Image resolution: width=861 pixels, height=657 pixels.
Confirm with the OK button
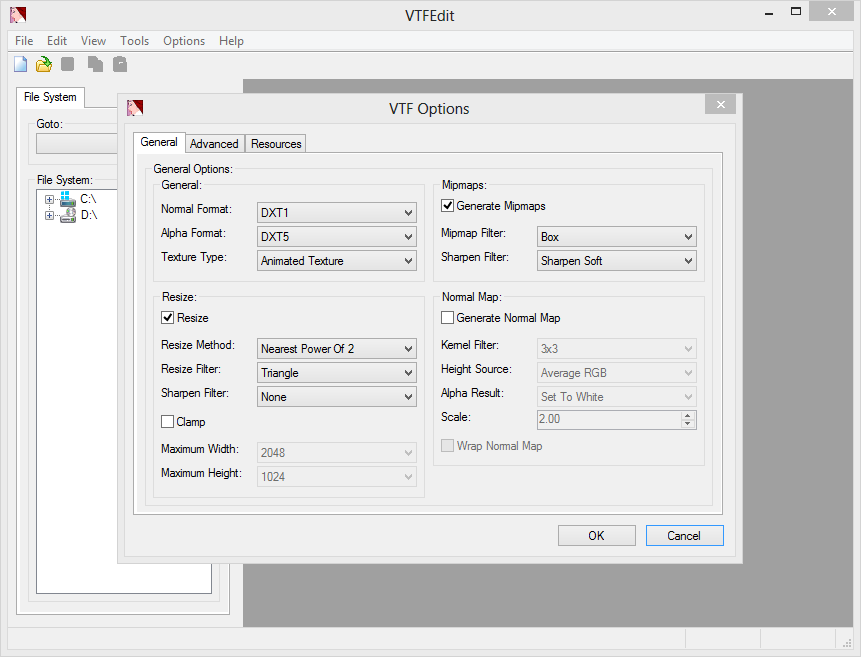[596, 536]
